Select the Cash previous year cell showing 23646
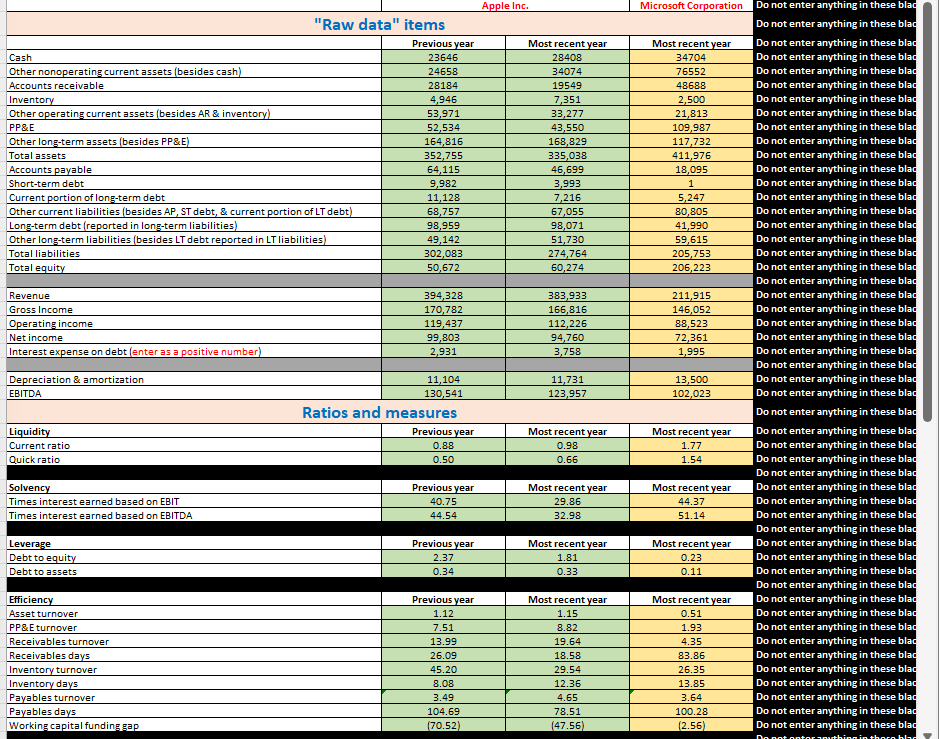This screenshot has height=739, width=939. pyautogui.click(x=443, y=57)
